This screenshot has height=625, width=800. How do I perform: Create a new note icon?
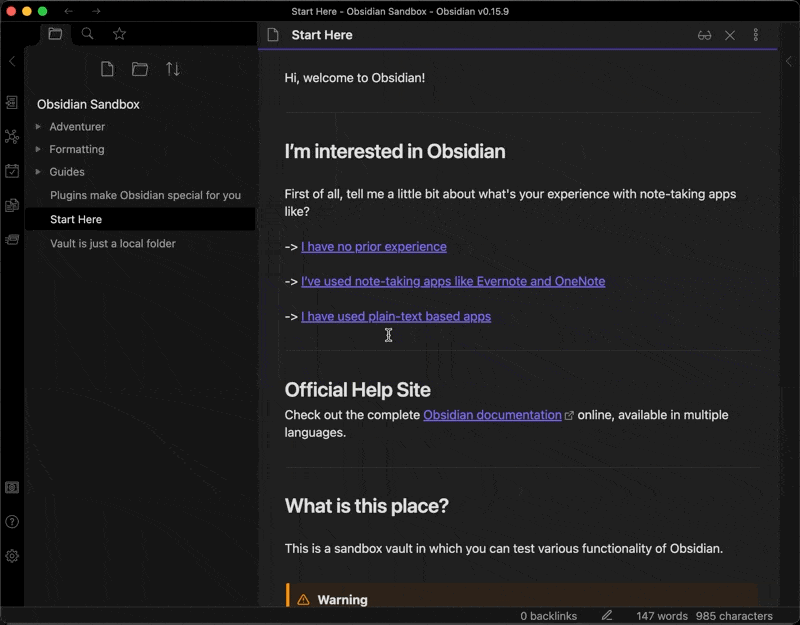point(107,69)
